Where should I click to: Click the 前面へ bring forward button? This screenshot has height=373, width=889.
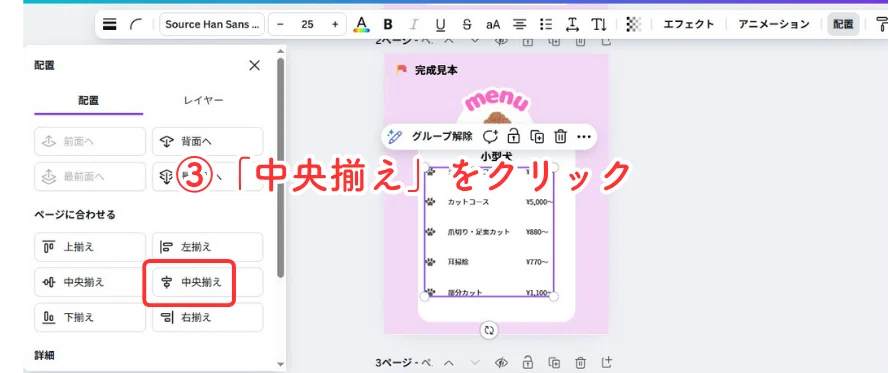[x=90, y=142]
